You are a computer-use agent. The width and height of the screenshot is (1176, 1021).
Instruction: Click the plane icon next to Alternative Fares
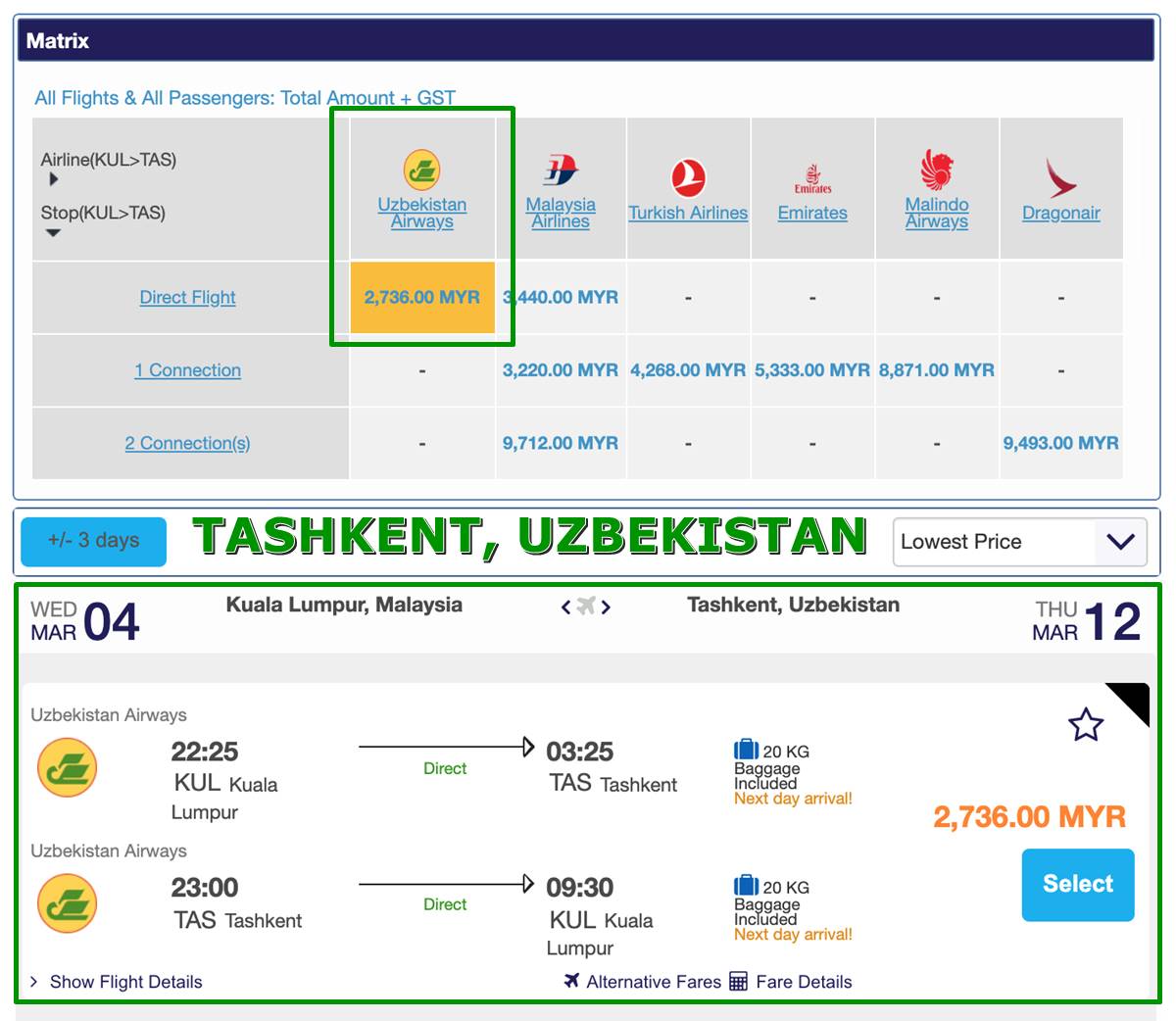[572, 981]
